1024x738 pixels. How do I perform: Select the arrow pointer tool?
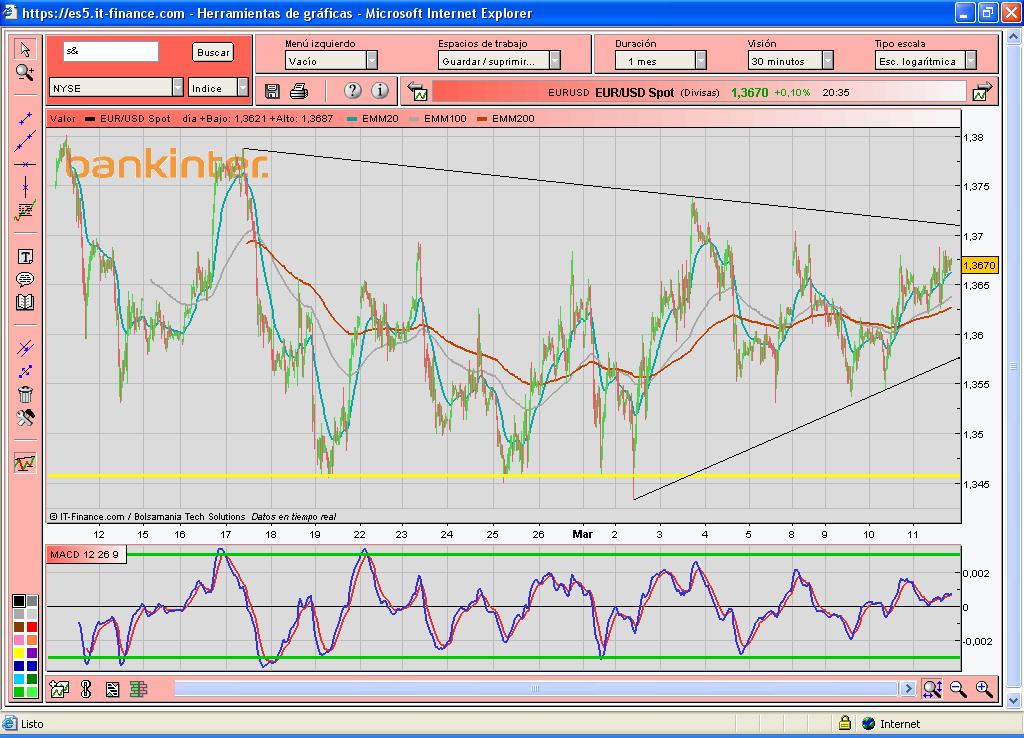(x=25, y=50)
